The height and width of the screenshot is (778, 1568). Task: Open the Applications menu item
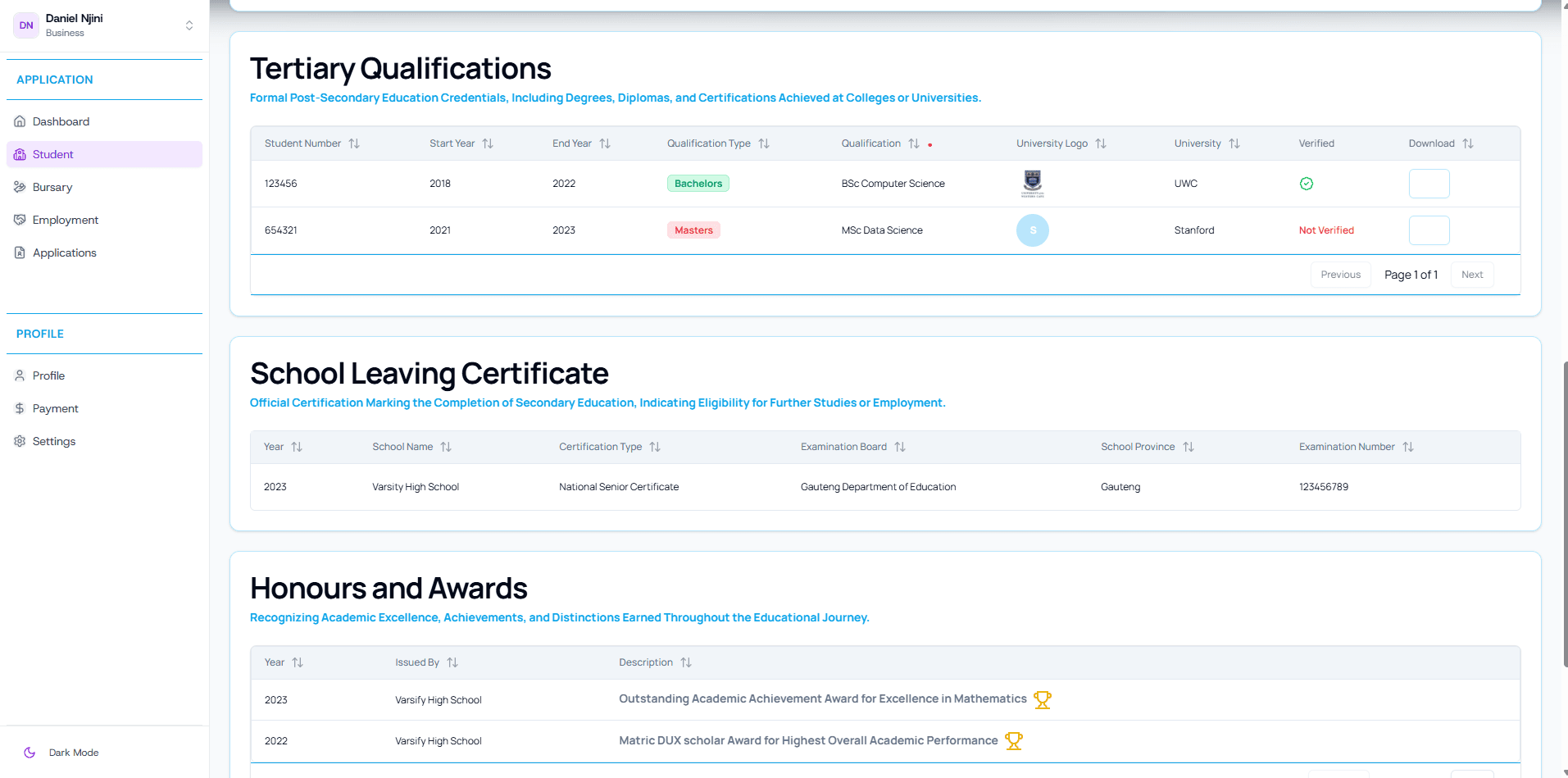(x=64, y=253)
